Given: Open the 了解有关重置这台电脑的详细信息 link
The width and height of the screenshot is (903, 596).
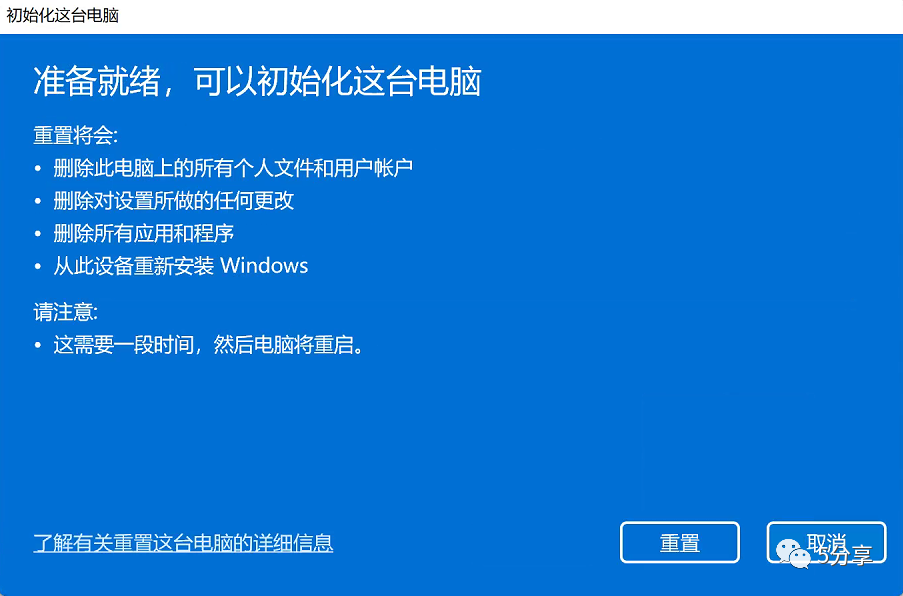Looking at the screenshot, I should tap(183, 543).
